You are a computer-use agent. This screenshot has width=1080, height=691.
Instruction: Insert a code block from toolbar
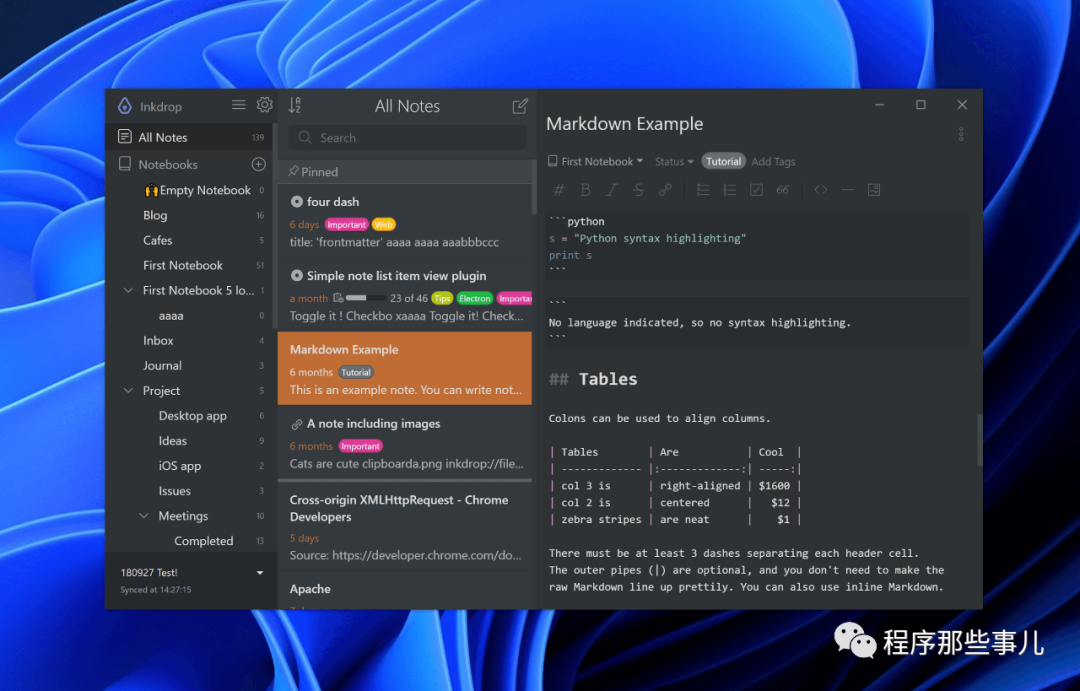pos(820,189)
